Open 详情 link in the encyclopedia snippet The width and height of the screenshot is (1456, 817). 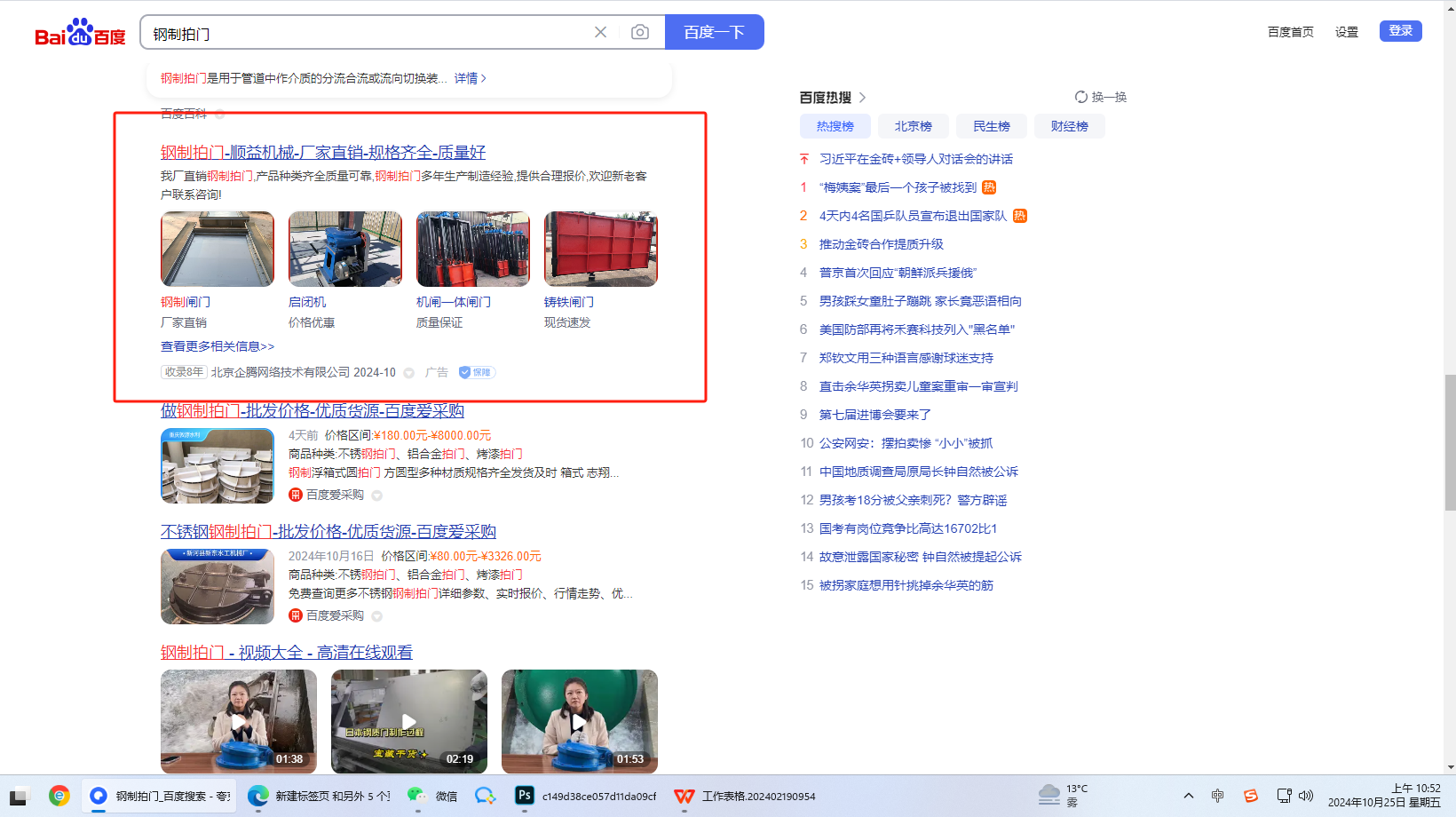click(x=471, y=78)
